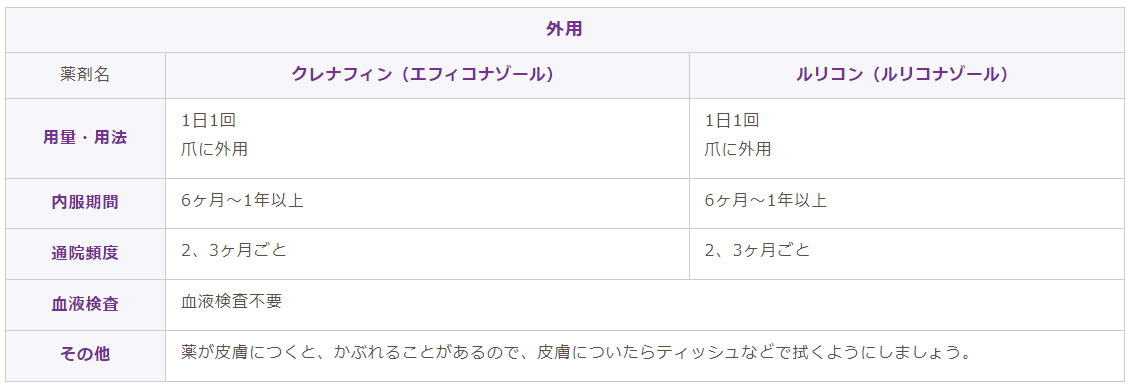Viewport: 1129px width, 387px height.
Task: Select the 薬剤名 label cell
Action: pyautogui.click(x=85, y=75)
